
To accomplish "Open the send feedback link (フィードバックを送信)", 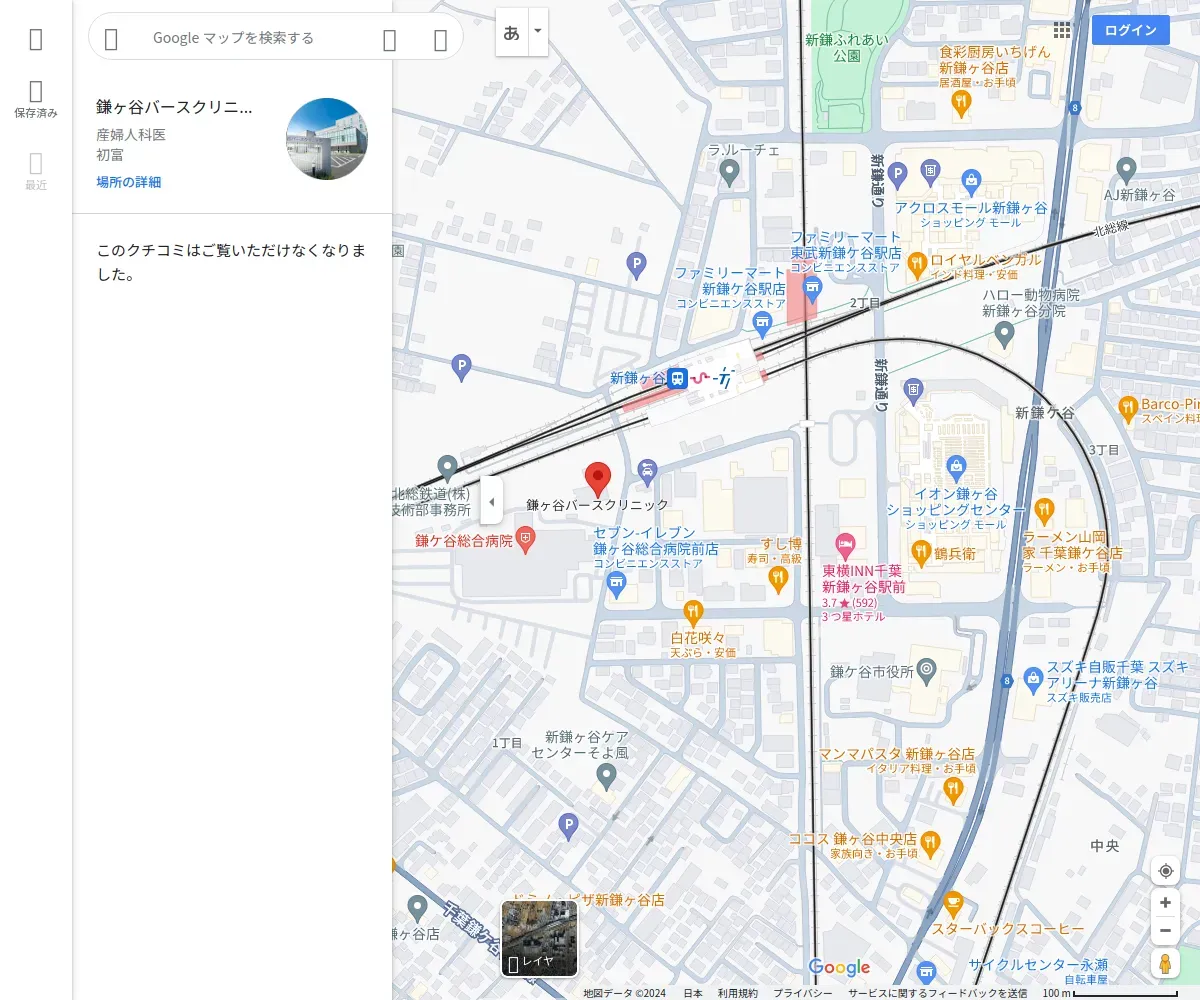I will [x=938, y=993].
